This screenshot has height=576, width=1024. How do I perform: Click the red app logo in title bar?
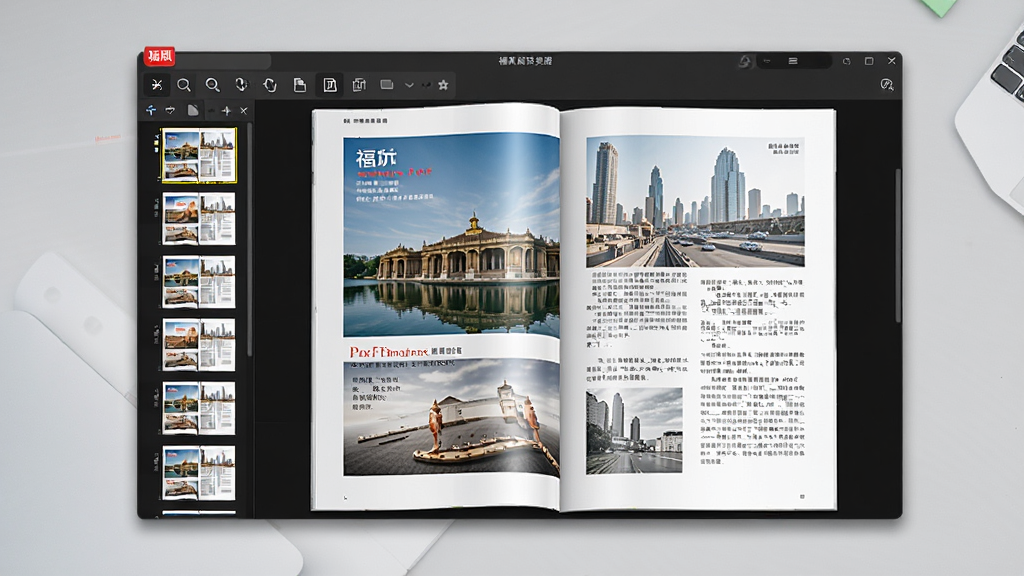pyautogui.click(x=160, y=56)
